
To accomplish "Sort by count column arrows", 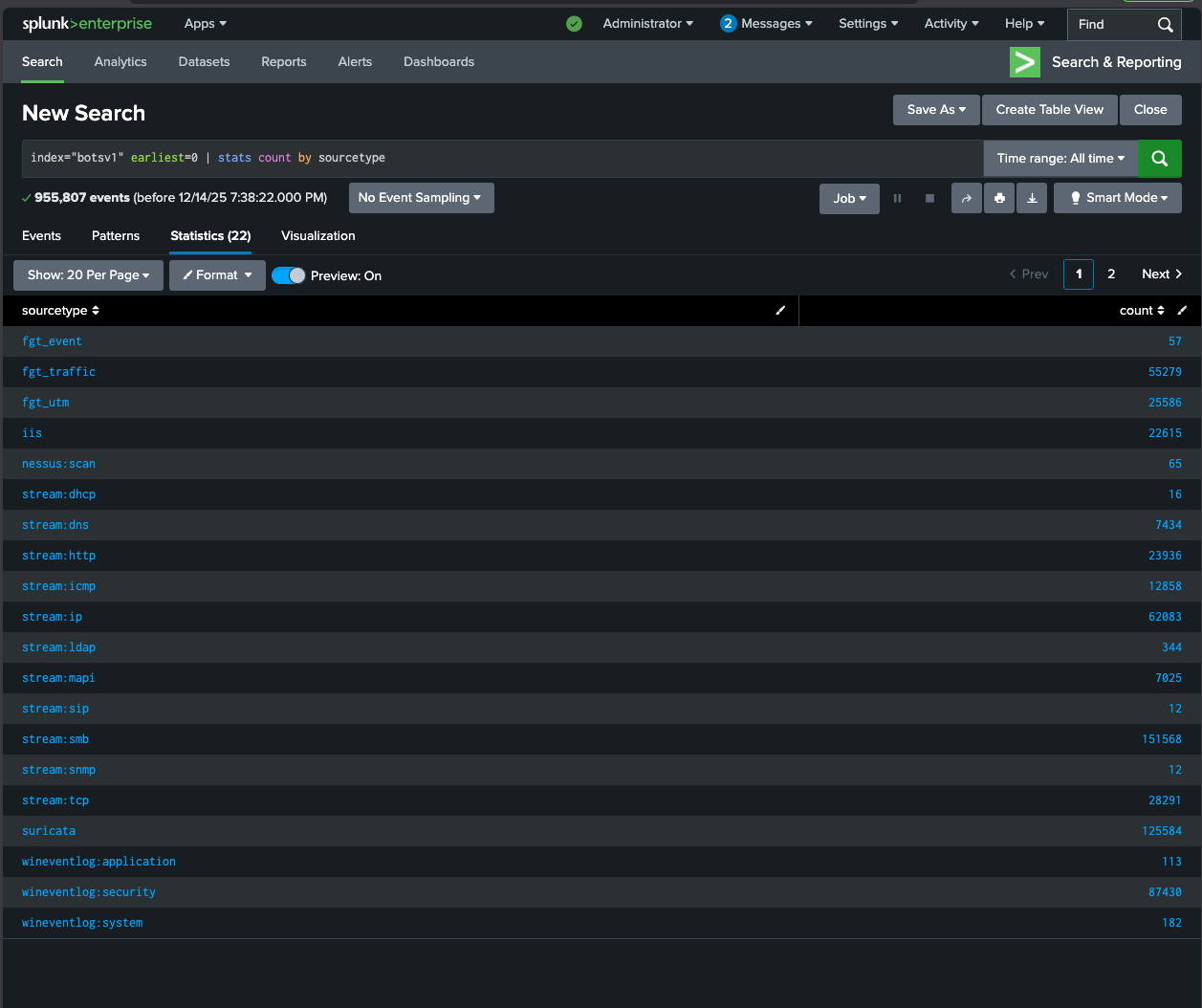I will (x=1161, y=311).
